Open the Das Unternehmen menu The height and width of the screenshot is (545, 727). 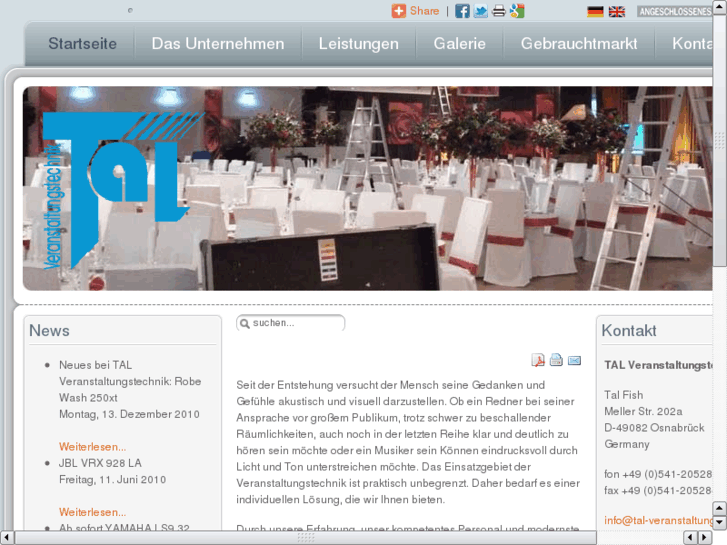click(x=218, y=44)
